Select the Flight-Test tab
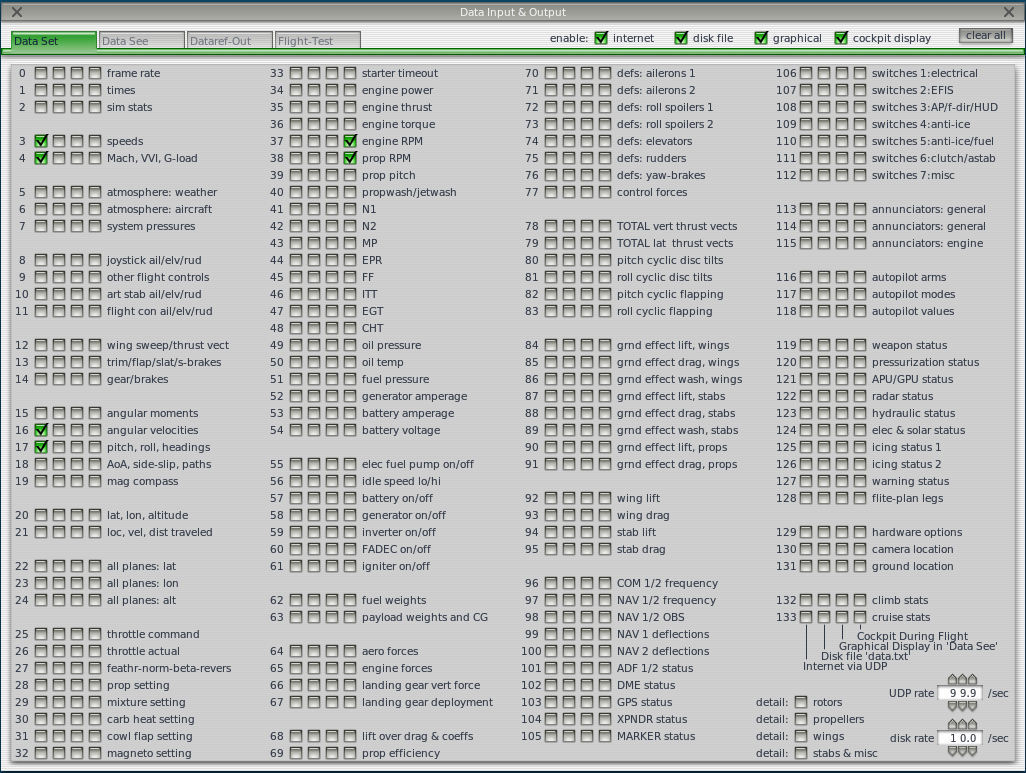Screen dimensions: 1026x773 click(x=317, y=41)
